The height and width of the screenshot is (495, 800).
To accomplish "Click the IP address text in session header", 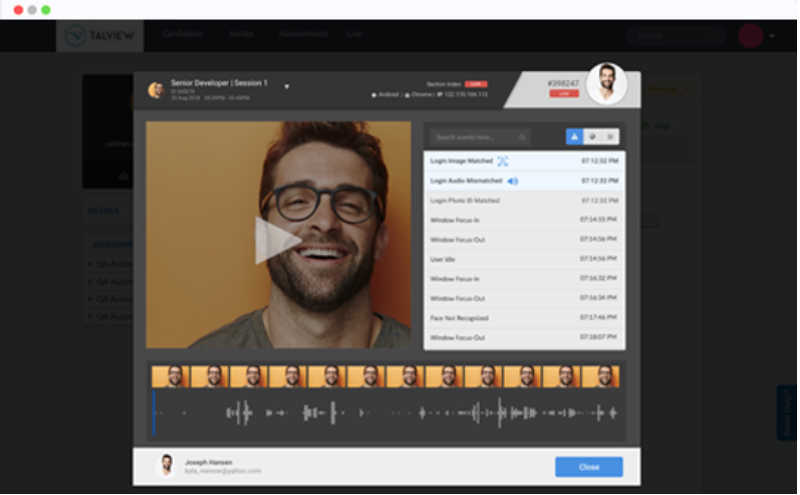I will tap(466, 94).
